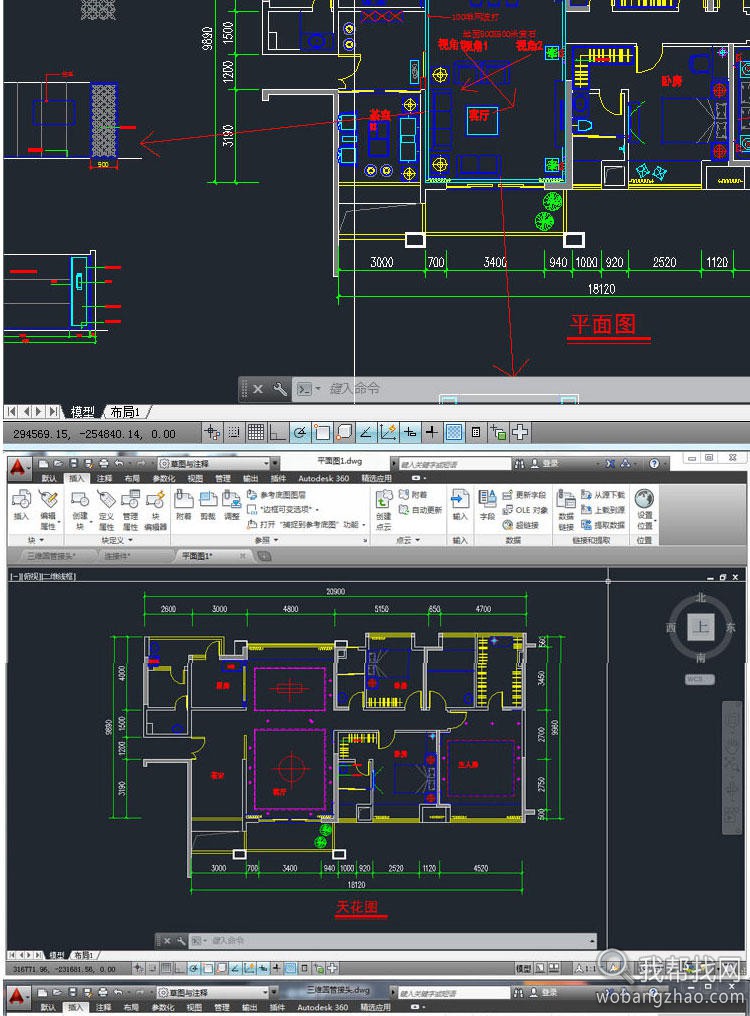Toggle Object Snap in the upper status bar
This screenshot has height=1016, width=750.
pyautogui.click(x=322, y=432)
